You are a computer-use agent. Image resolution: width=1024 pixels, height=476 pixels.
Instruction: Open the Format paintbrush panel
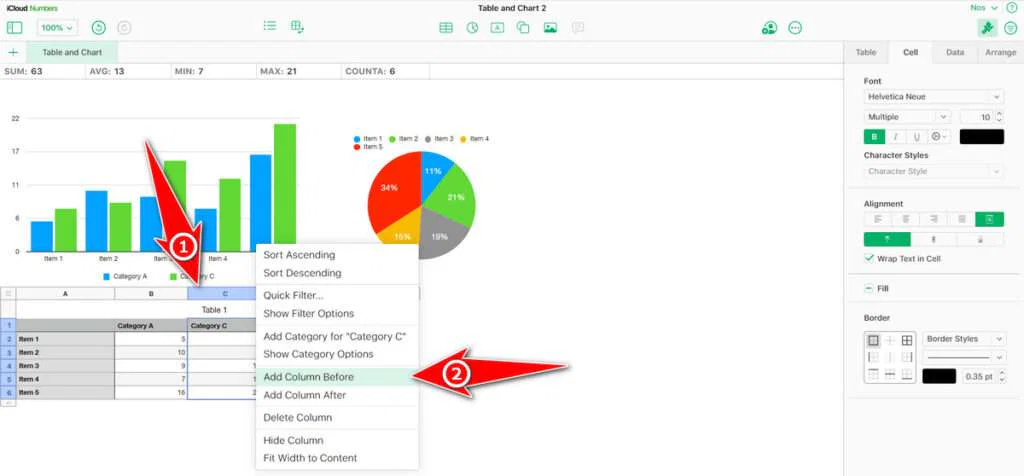986,28
